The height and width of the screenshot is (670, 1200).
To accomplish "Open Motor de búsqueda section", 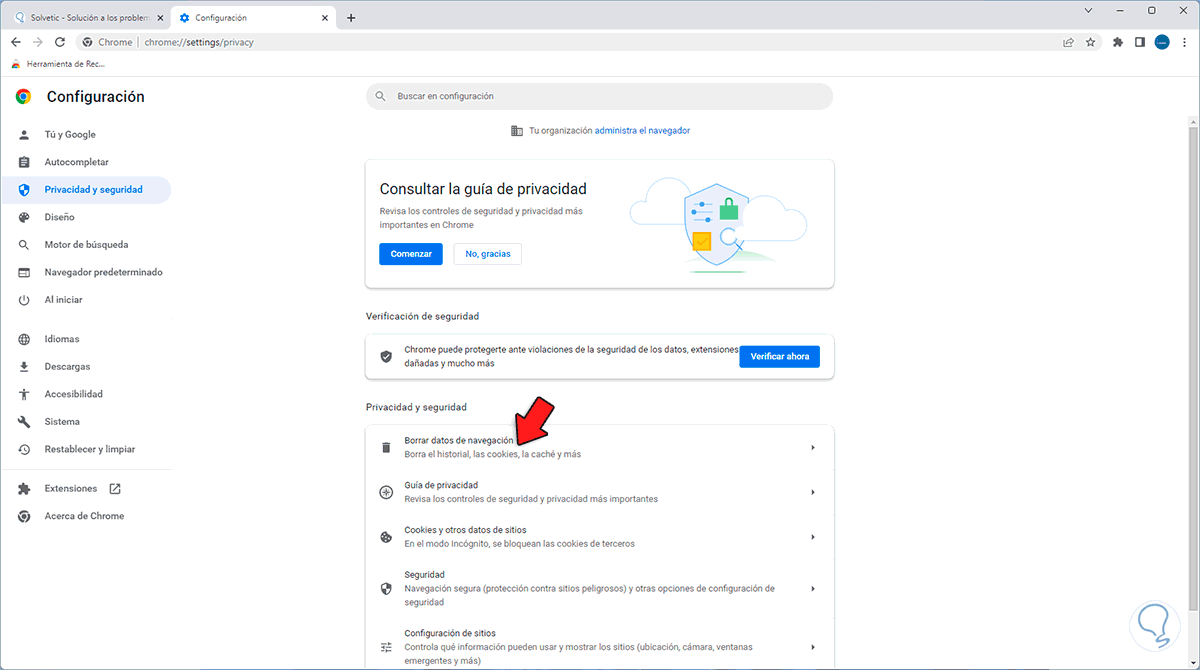I will click(85, 244).
